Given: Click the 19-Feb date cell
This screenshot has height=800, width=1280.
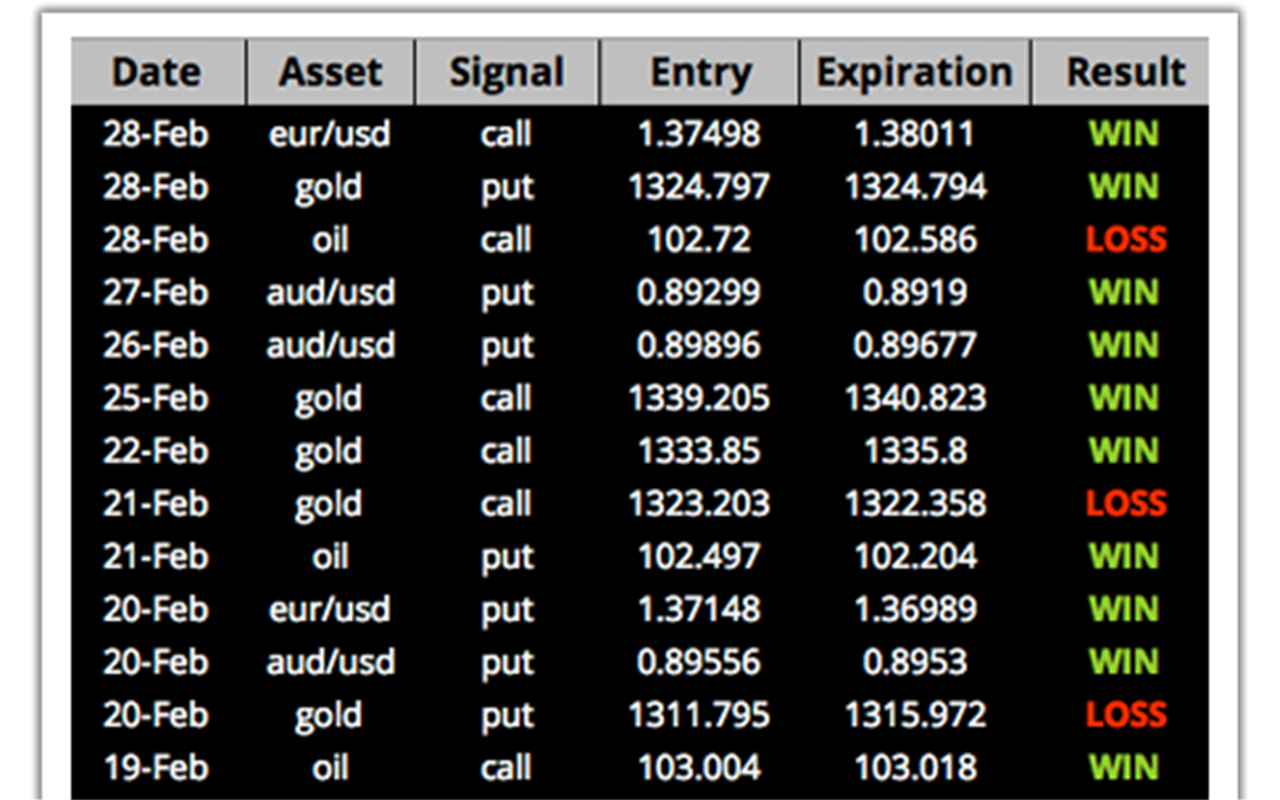Looking at the screenshot, I should (155, 768).
